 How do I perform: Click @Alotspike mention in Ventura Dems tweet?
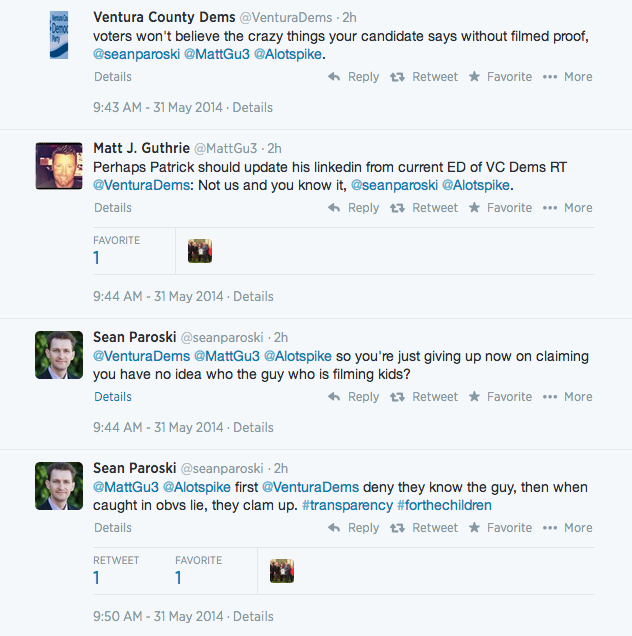pos(288,54)
